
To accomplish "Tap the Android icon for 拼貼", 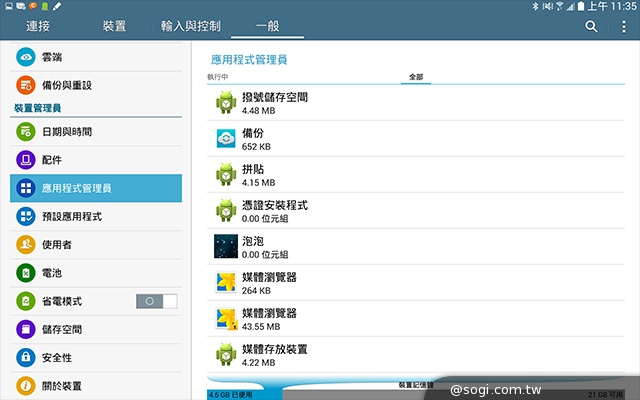I will click(226, 174).
